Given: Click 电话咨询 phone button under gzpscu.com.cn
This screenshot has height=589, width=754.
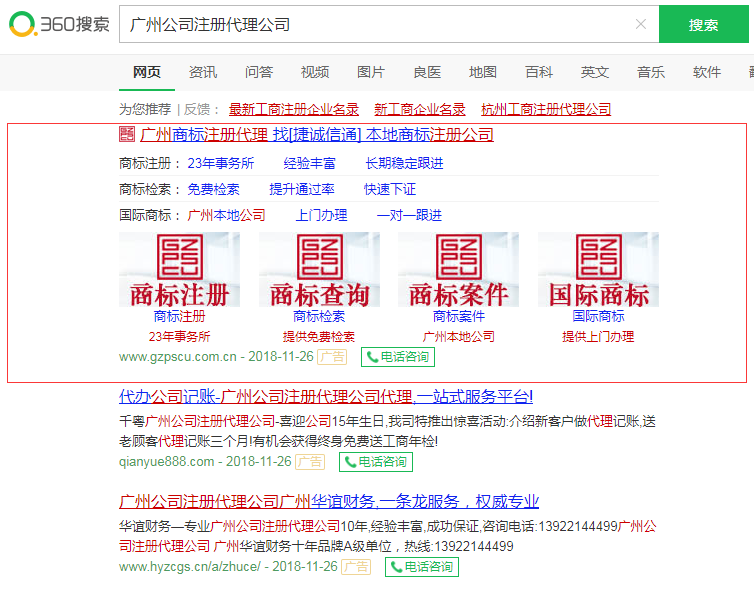Looking at the screenshot, I should (397, 357).
